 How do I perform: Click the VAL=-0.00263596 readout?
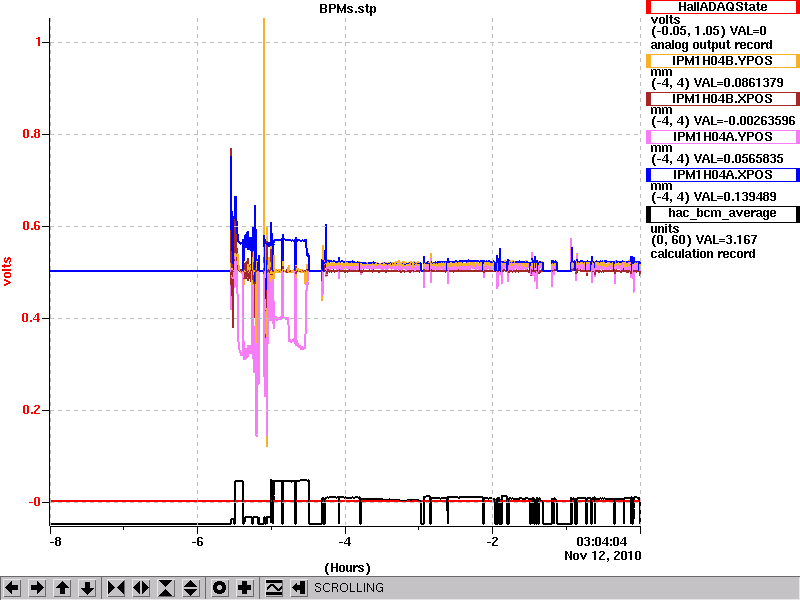(x=744, y=121)
